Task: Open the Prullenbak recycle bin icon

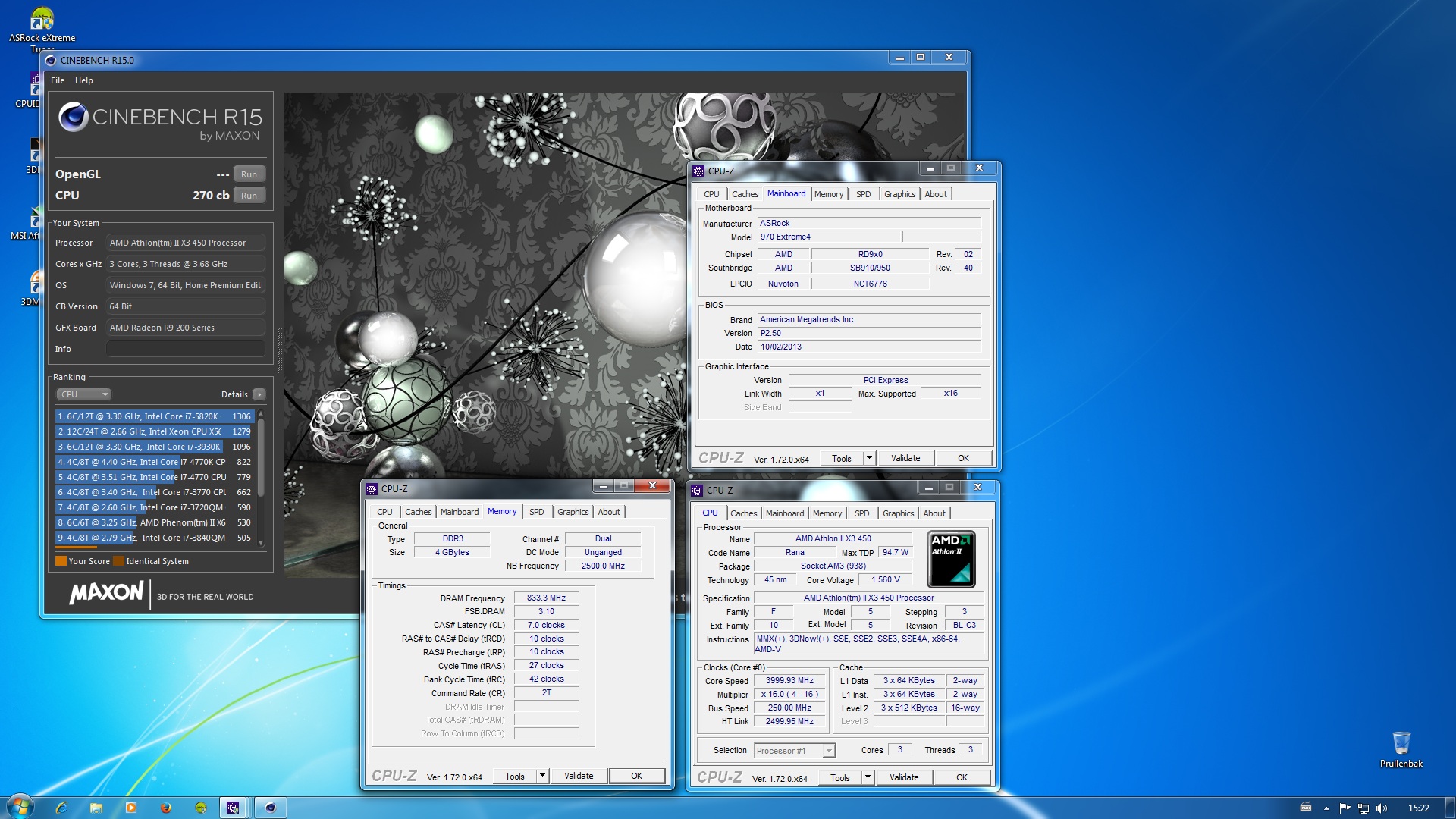Action: click(x=1401, y=749)
